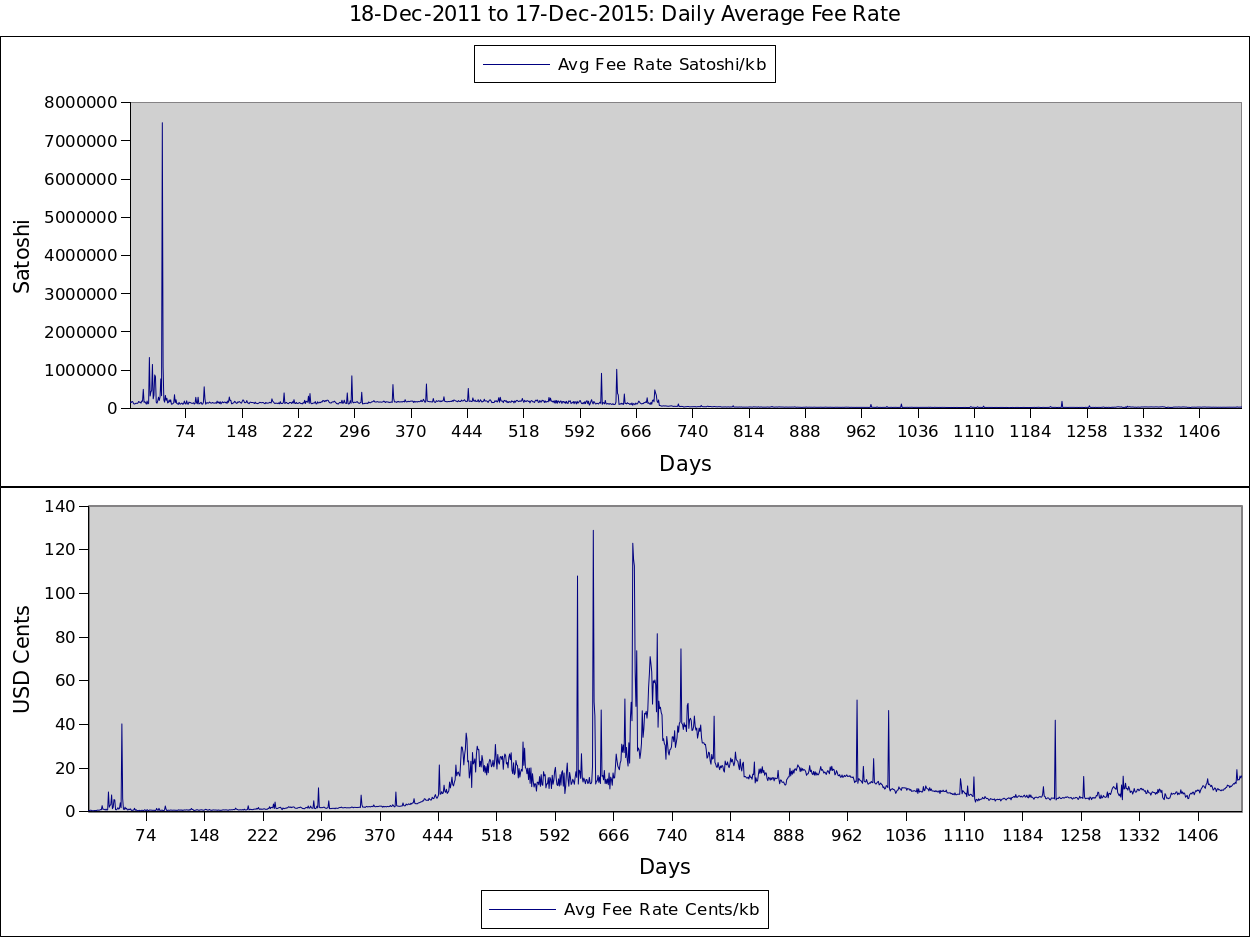Click the 1036 day tick label on bottom chart
1250x937 pixels.
tap(905, 835)
